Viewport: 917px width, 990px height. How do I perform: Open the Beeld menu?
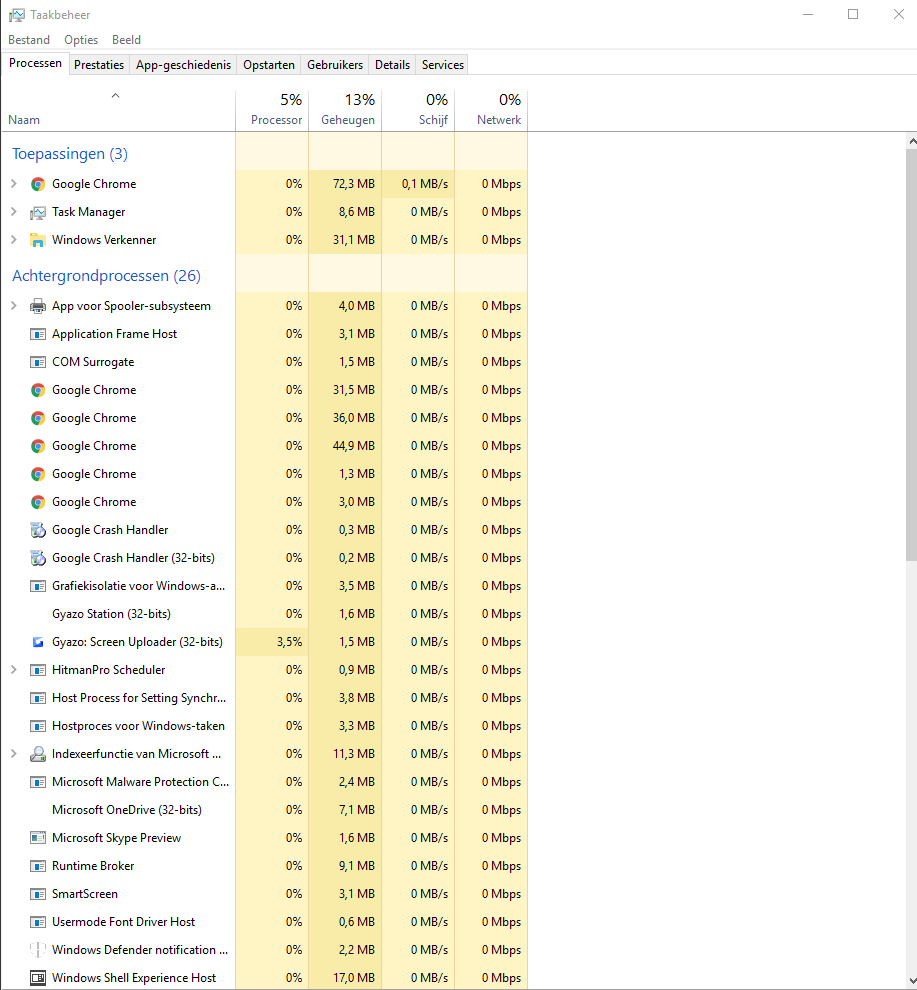(x=126, y=40)
